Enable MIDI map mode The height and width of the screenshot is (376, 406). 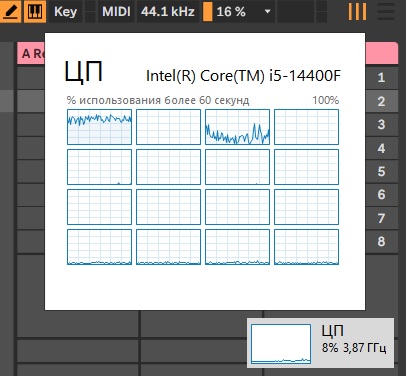116,11
